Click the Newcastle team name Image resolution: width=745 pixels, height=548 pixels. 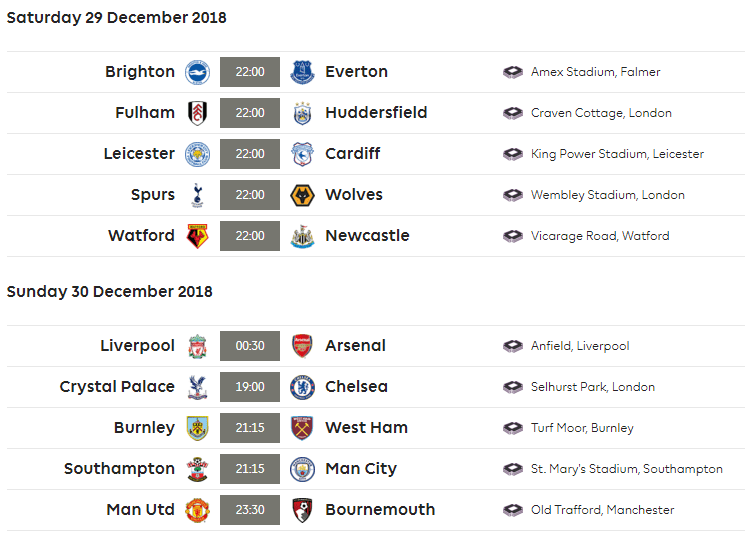point(367,236)
